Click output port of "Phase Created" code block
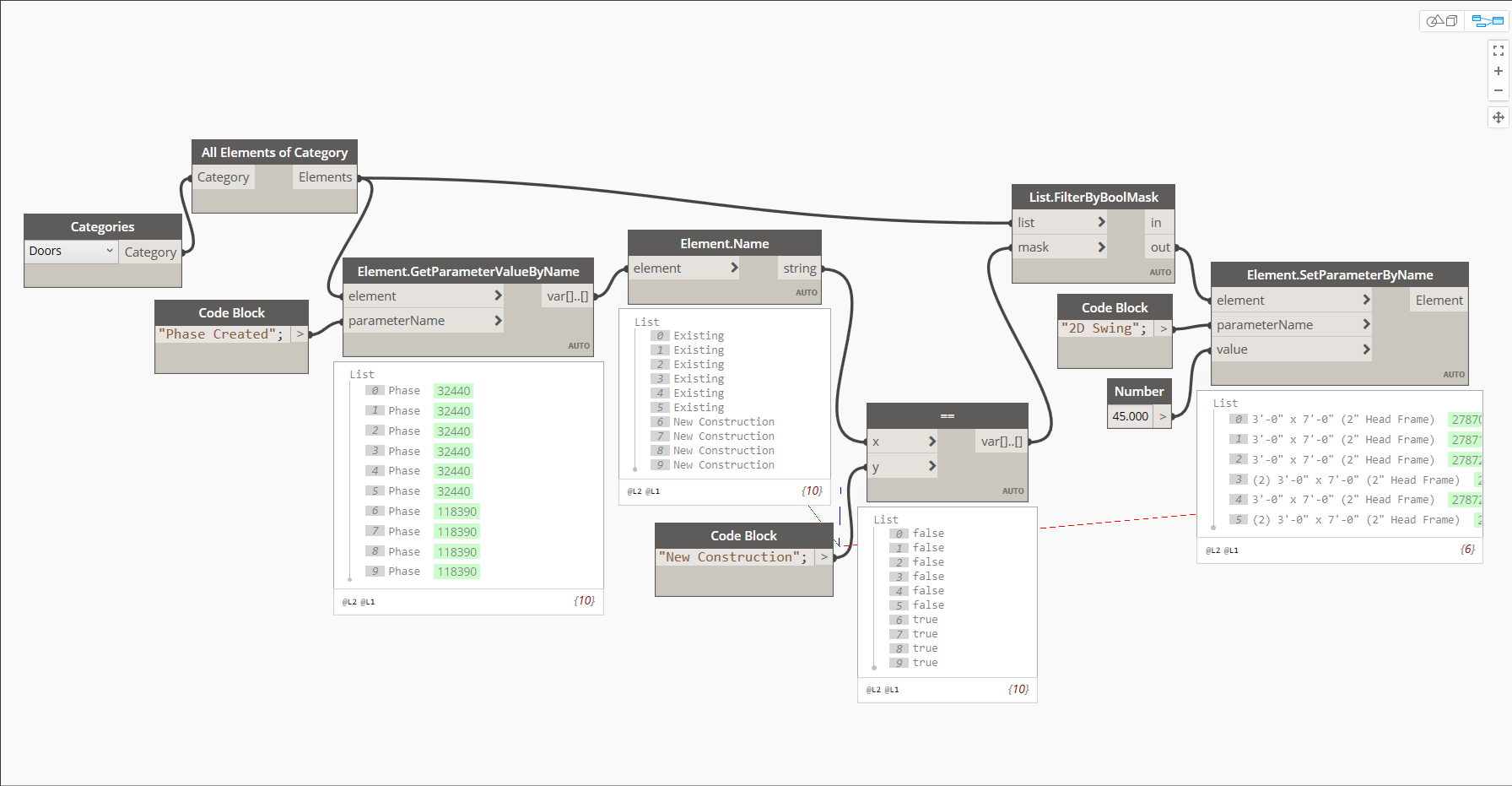1512x786 pixels. tap(300, 334)
